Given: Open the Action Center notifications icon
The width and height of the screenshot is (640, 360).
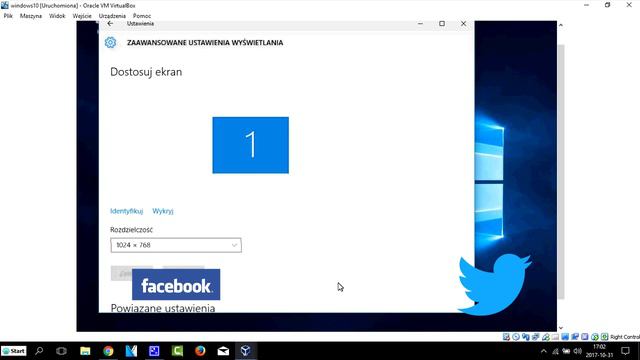Looking at the screenshot, I should (625, 351).
